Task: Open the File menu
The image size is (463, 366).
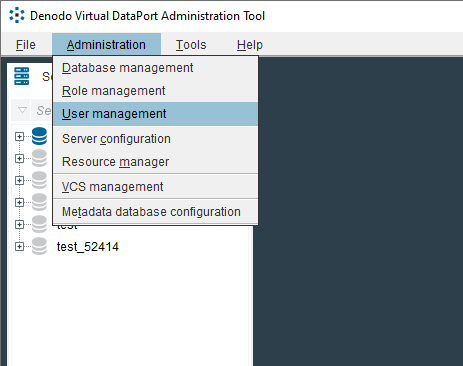Action: 26,45
